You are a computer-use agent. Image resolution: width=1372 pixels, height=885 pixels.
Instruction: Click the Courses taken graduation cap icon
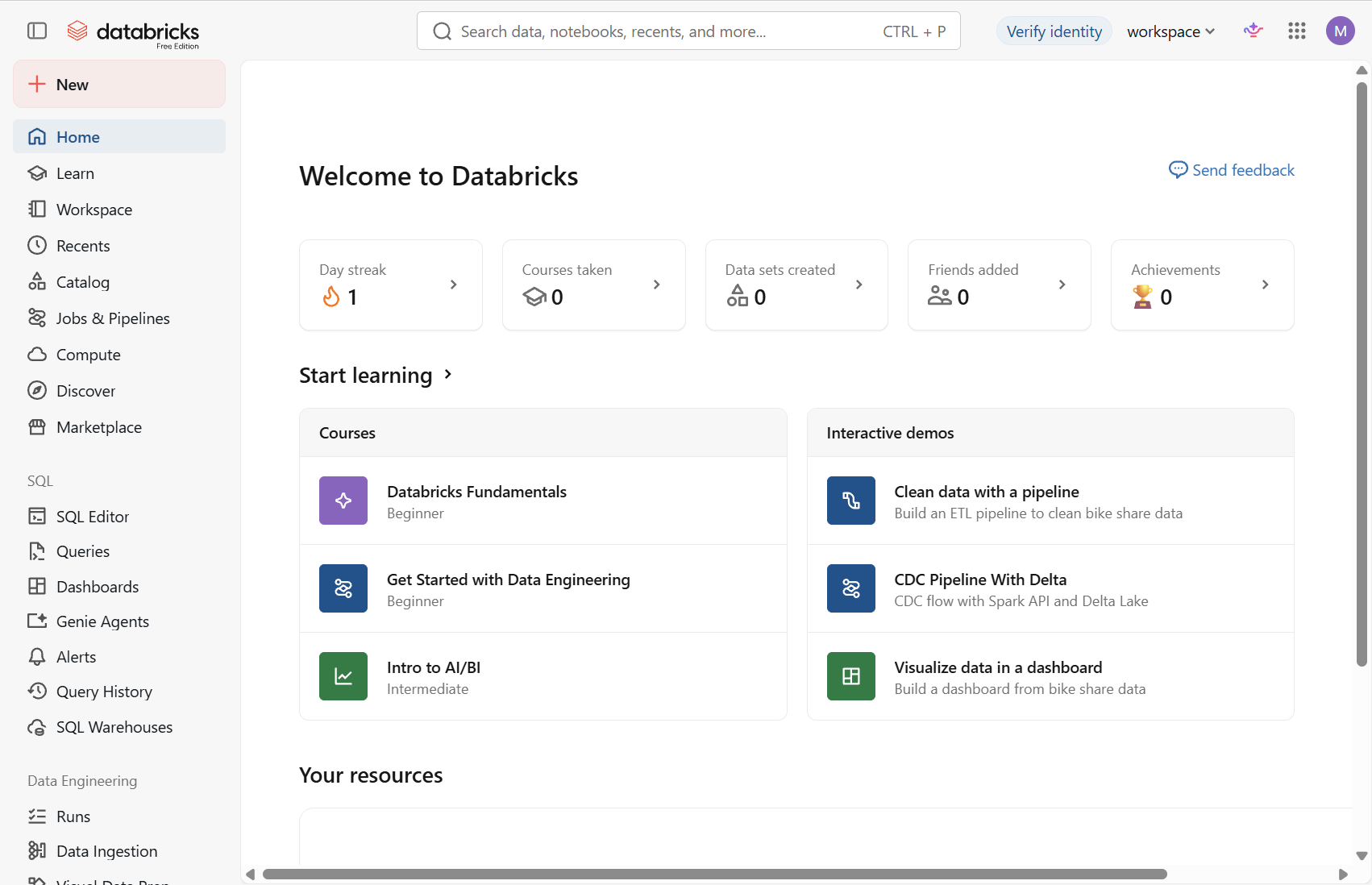click(534, 297)
